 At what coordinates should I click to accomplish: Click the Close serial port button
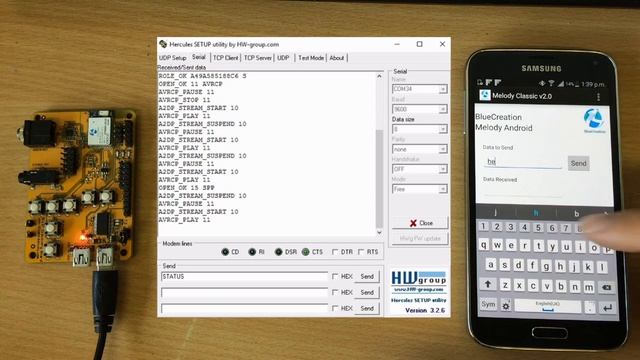(420, 223)
